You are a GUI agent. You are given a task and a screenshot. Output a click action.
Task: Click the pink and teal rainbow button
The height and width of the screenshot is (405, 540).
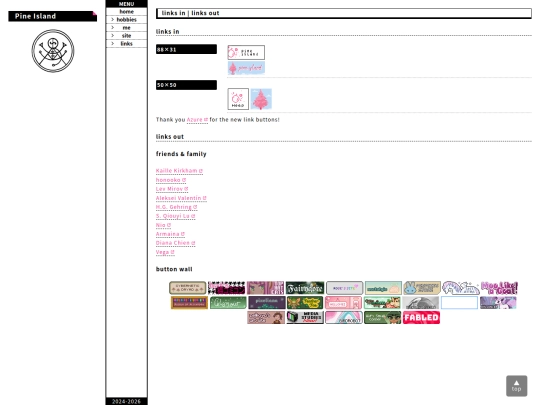pyautogui.click(x=344, y=317)
